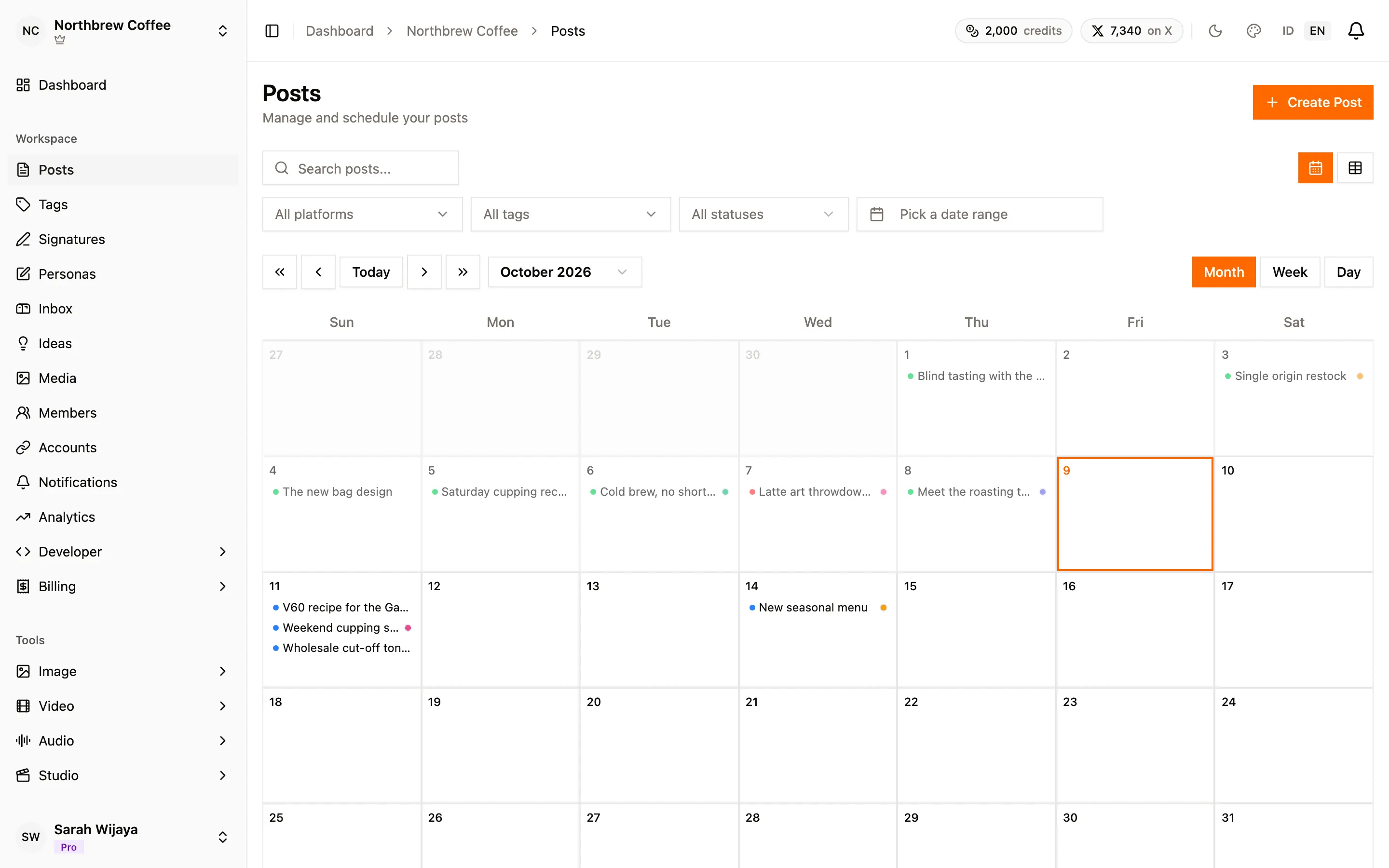Image resolution: width=1389 pixels, height=868 pixels.
Task: Open Ideas in sidebar
Action: (123, 343)
